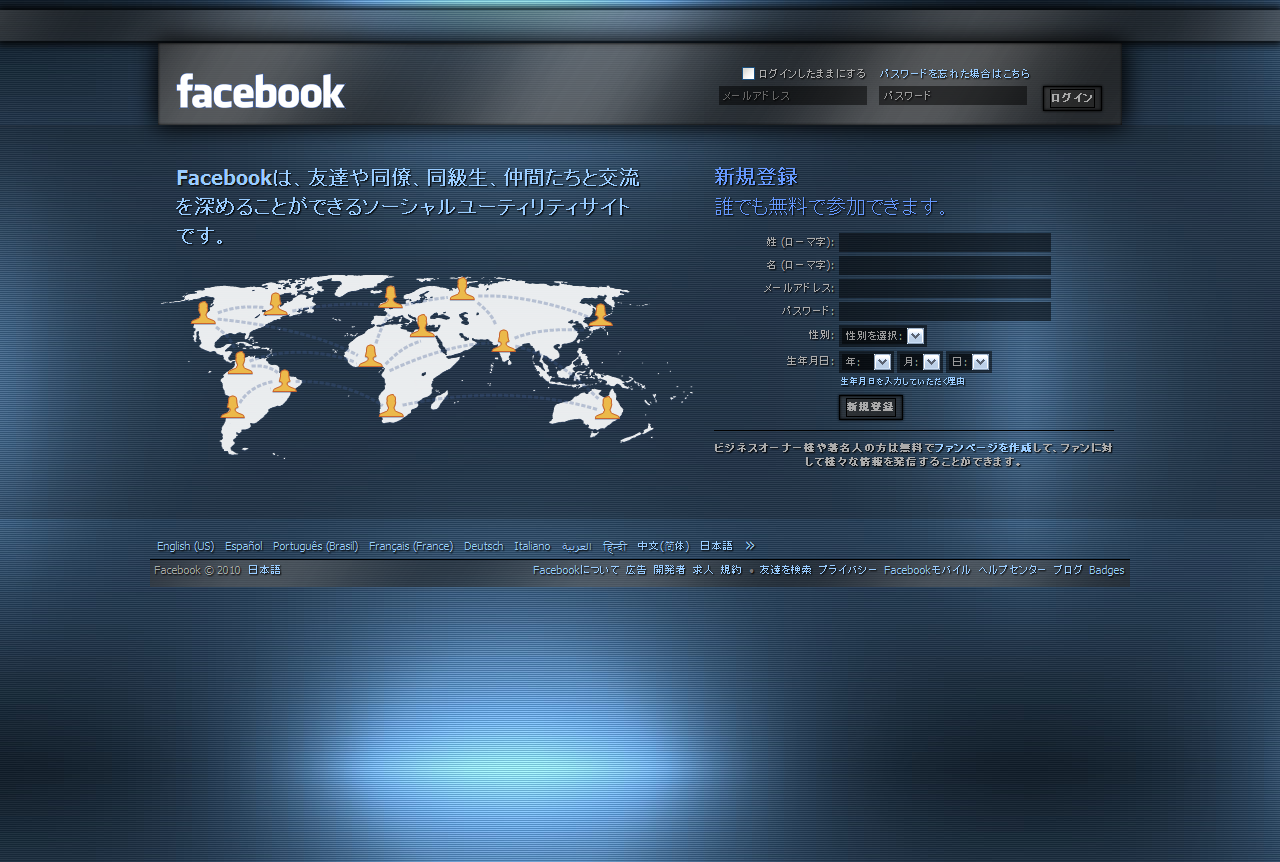Click the facebook logo in the header
The image size is (1280, 862).
pyautogui.click(x=261, y=91)
